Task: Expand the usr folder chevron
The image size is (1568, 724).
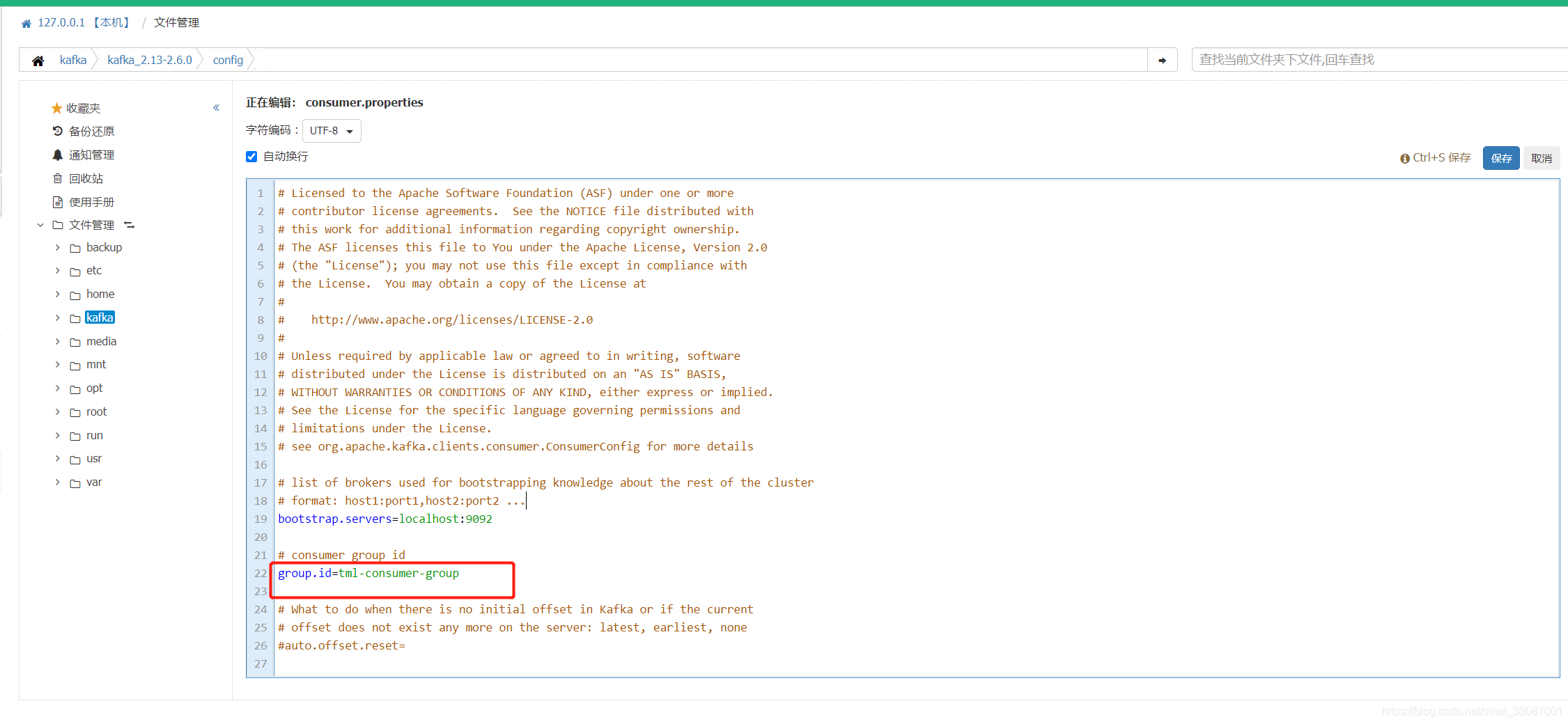Action: click(58, 459)
